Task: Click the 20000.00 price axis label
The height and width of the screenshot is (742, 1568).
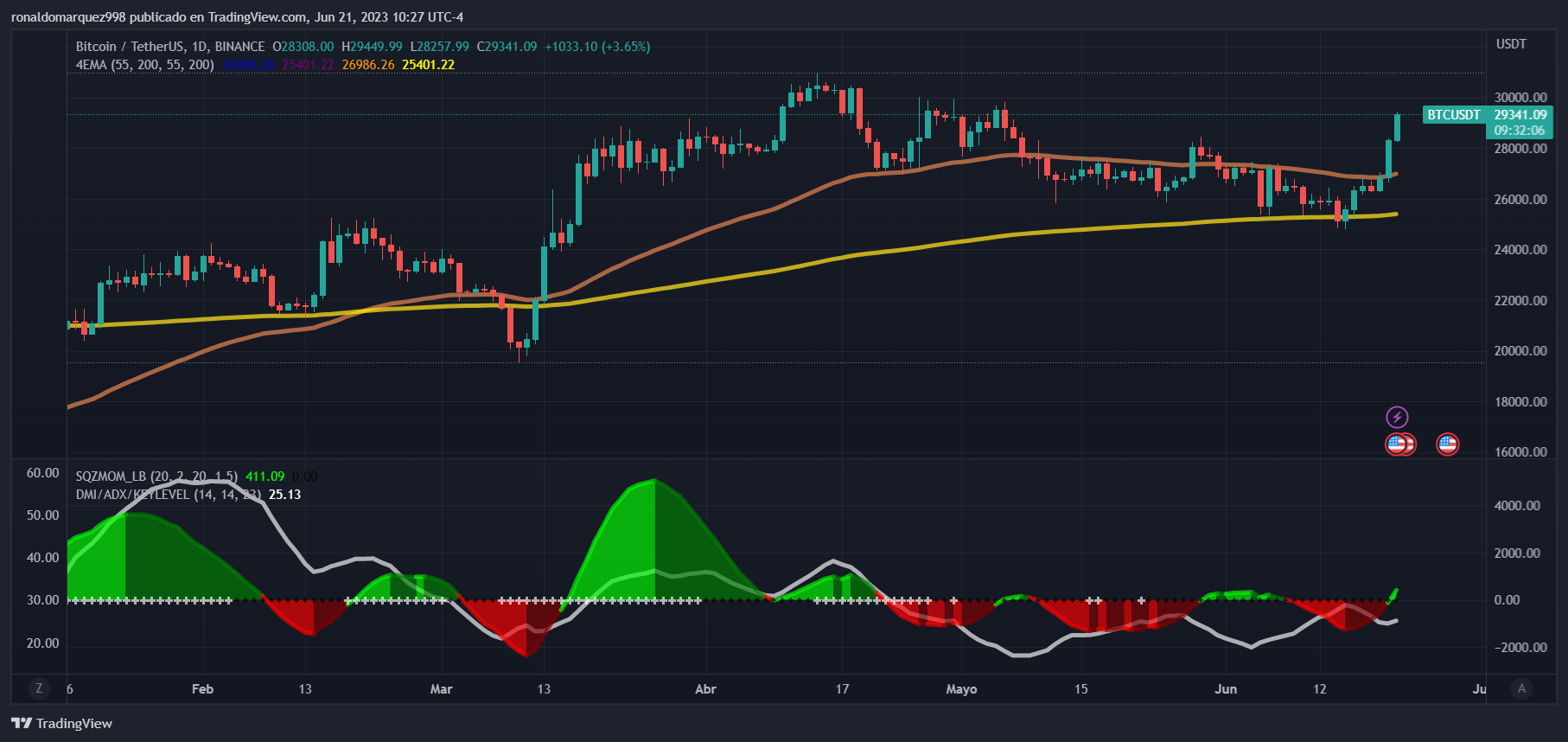Action: (x=1520, y=351)
